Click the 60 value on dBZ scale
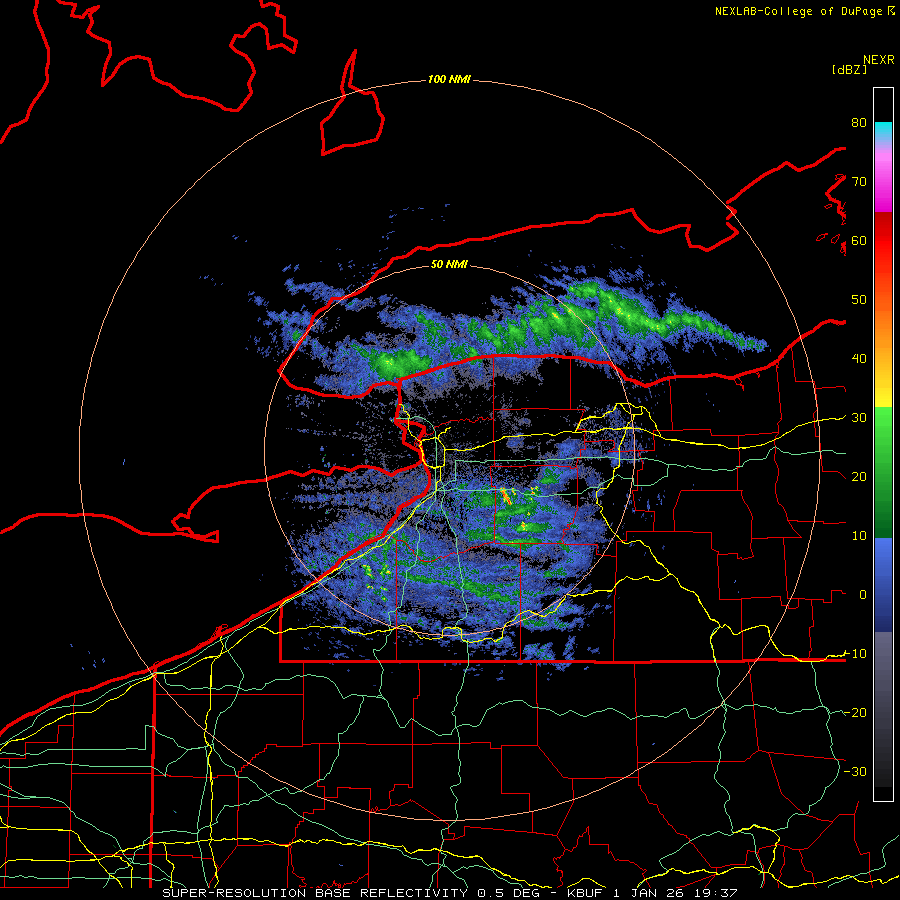This screenshot has width=900, height=900. pyautogui.click(x=859, y=240)
